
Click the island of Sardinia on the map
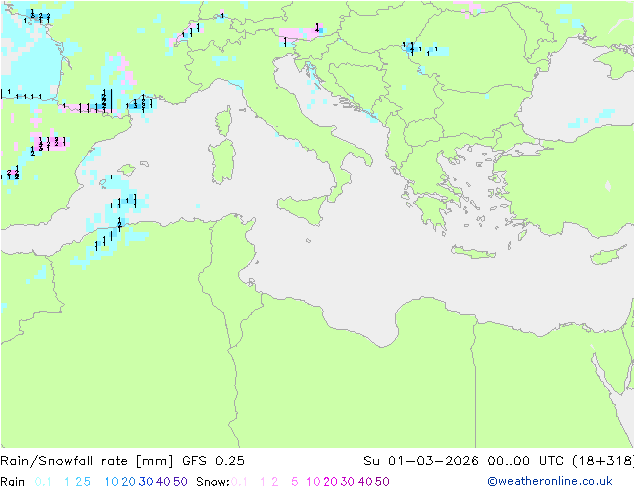(222, 162)
